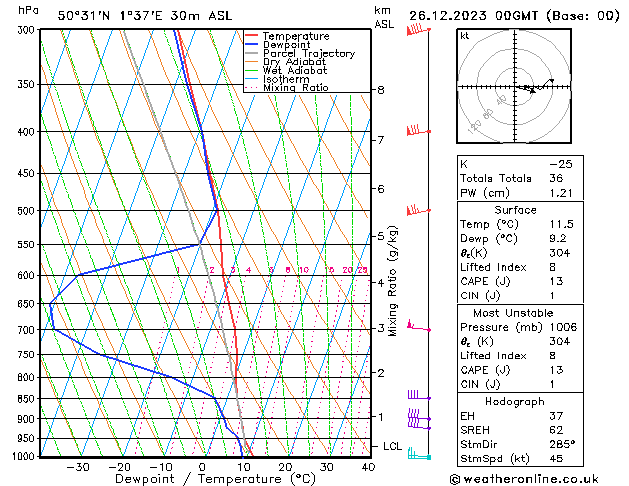Click the Totals Totals value 36
This screenshot has width=629, height=486.
tap(556, 178)
